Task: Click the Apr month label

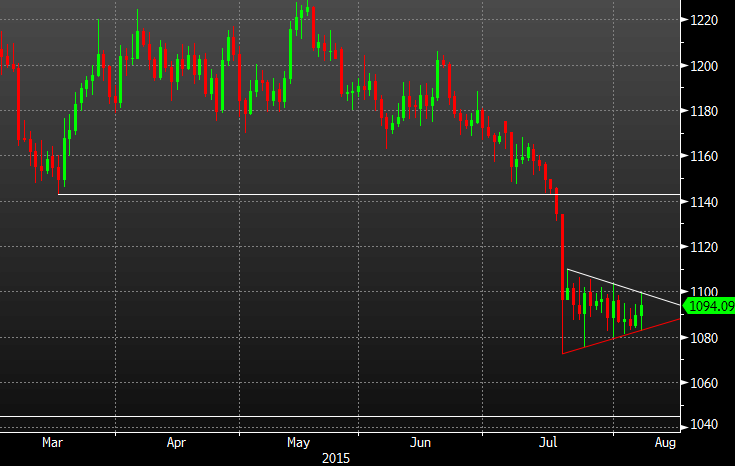Action: click(176, 442)
